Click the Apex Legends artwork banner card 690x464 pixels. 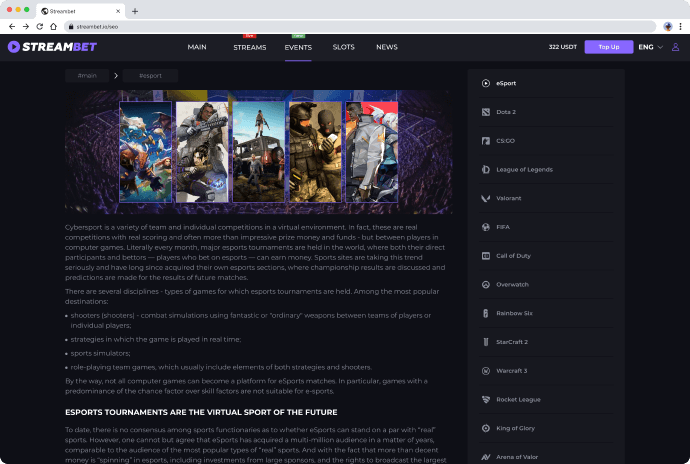[202, 152]
